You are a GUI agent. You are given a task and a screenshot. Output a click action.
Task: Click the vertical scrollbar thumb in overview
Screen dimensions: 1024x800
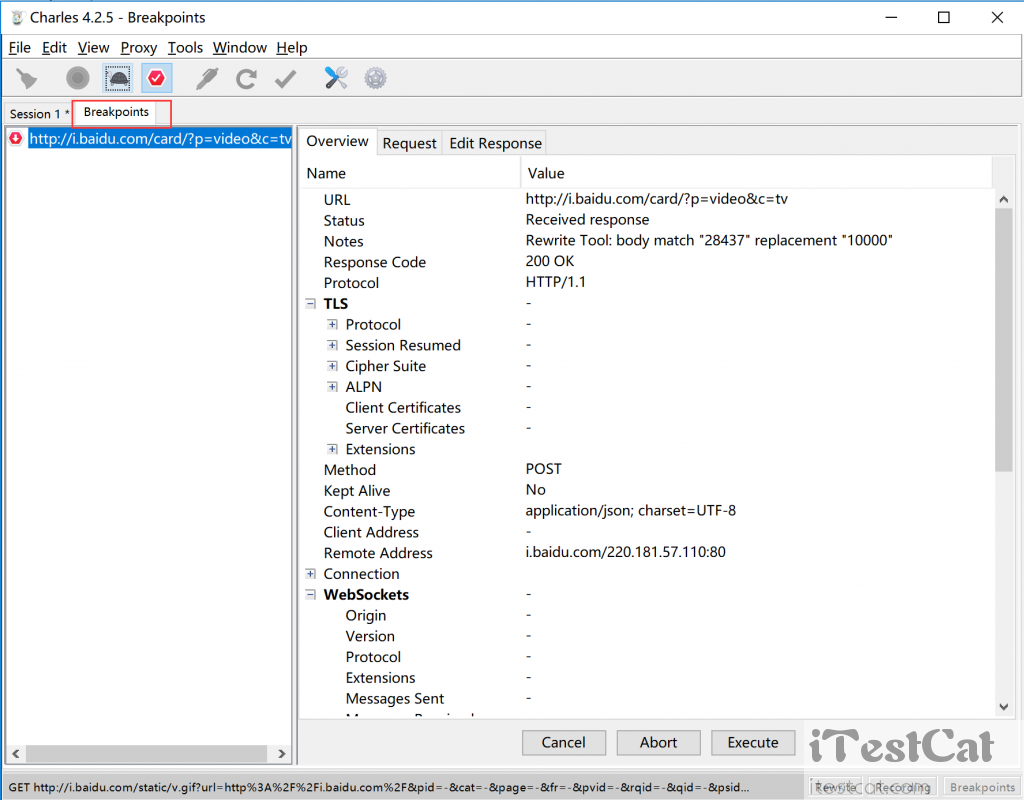coord(1004,340)
